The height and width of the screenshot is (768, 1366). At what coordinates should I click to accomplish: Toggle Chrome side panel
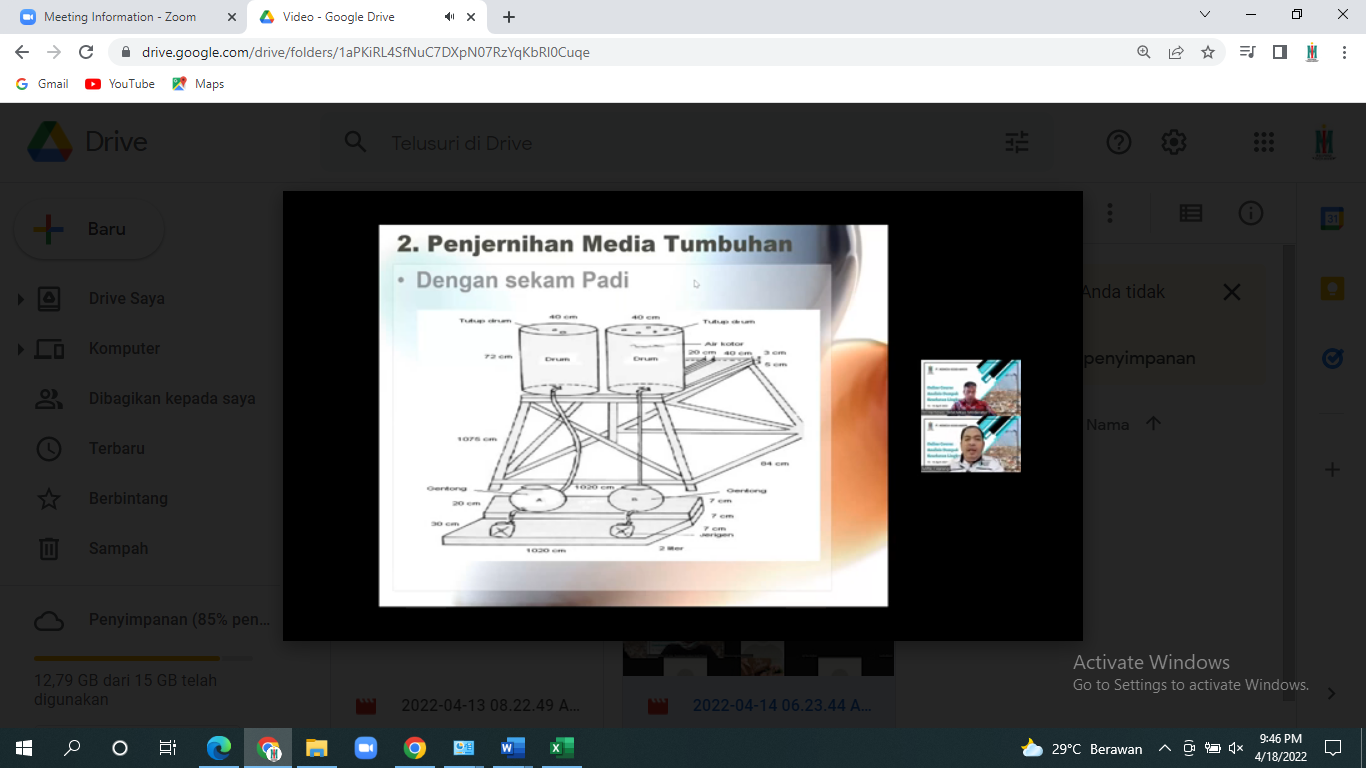(x=1279, y=52)
